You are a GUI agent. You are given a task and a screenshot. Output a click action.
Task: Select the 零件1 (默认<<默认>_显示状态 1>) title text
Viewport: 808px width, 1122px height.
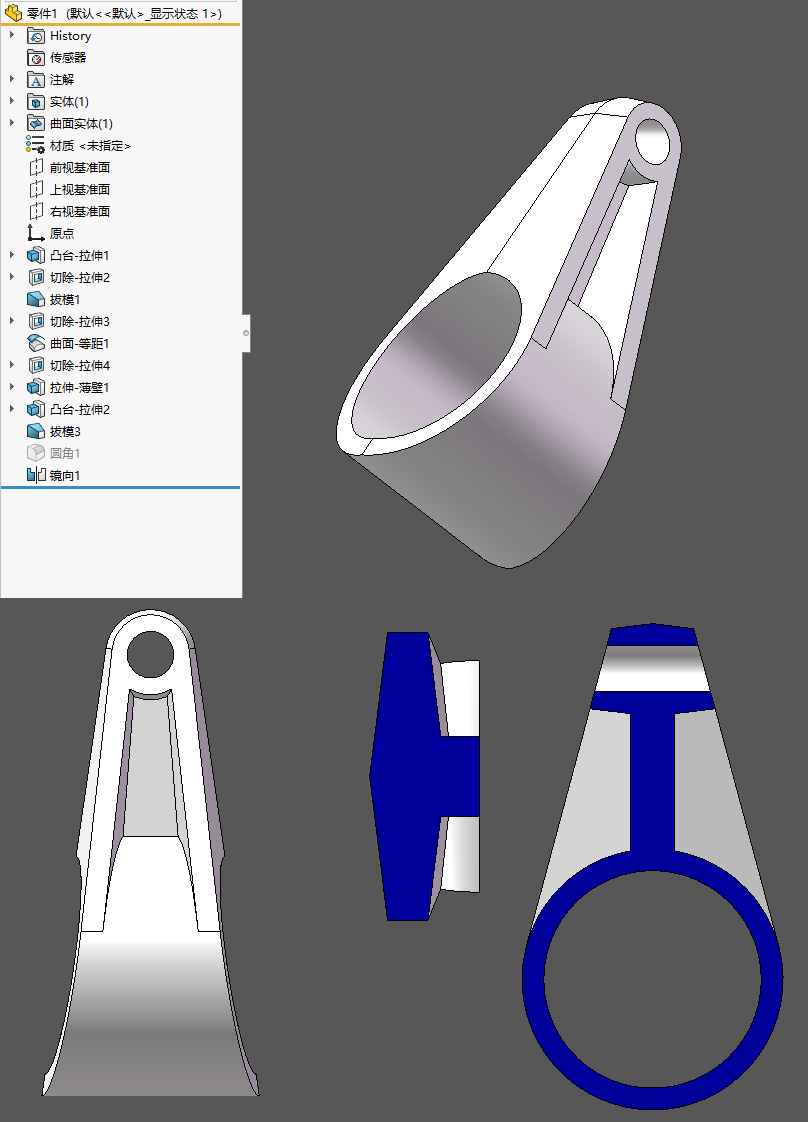(x=124, y=14)
